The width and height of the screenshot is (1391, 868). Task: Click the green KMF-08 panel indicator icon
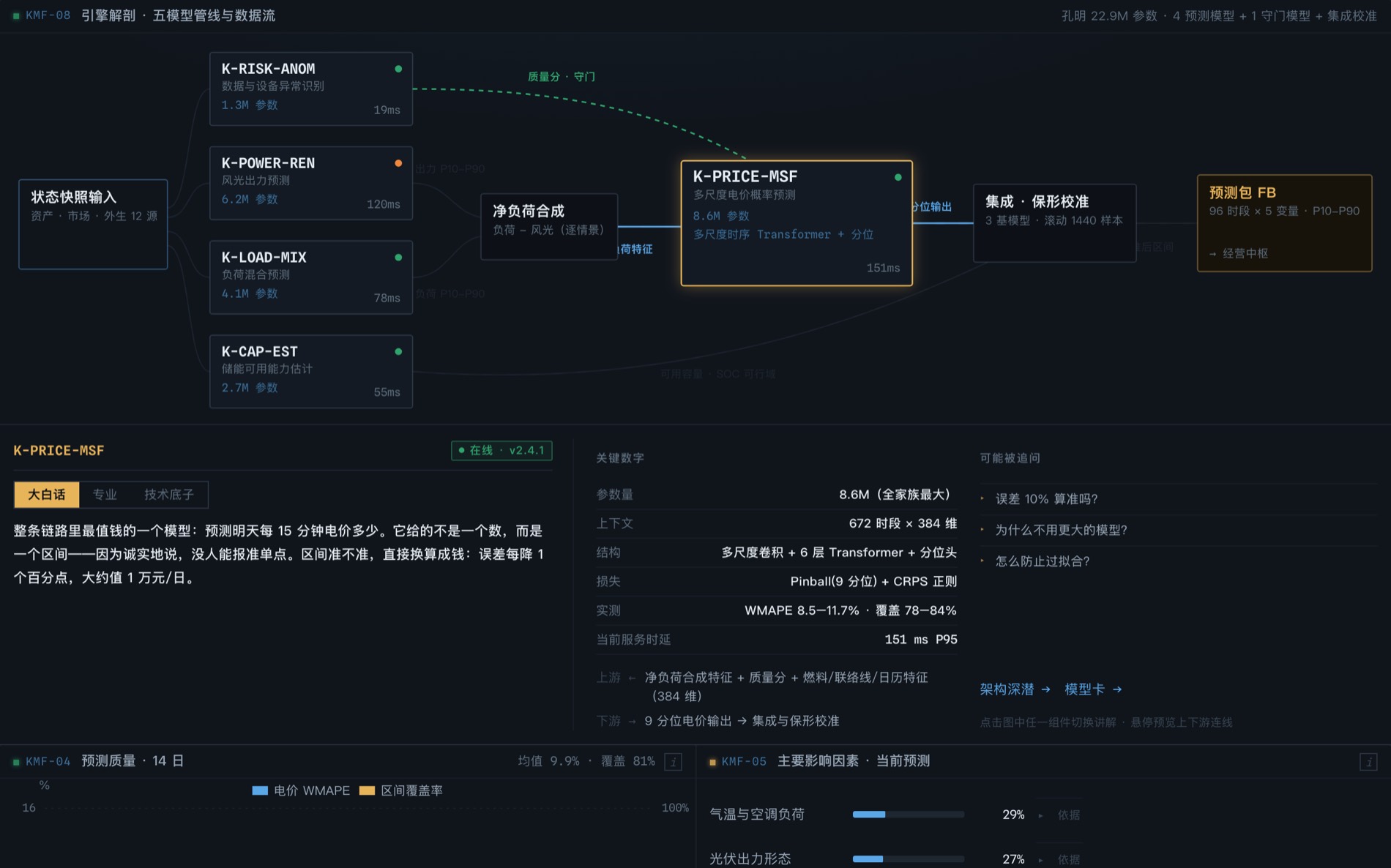[16, 15]
